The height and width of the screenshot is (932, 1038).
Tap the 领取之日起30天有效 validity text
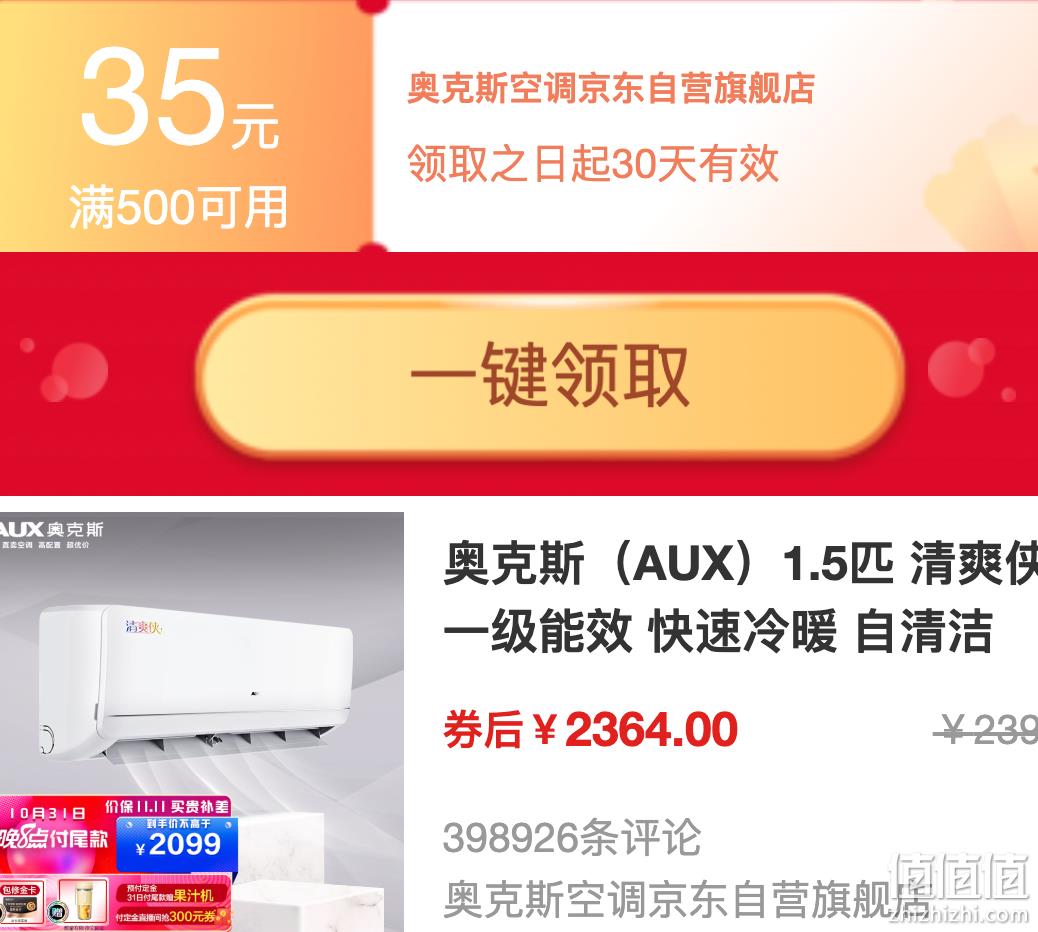click(x=592, y=163)
